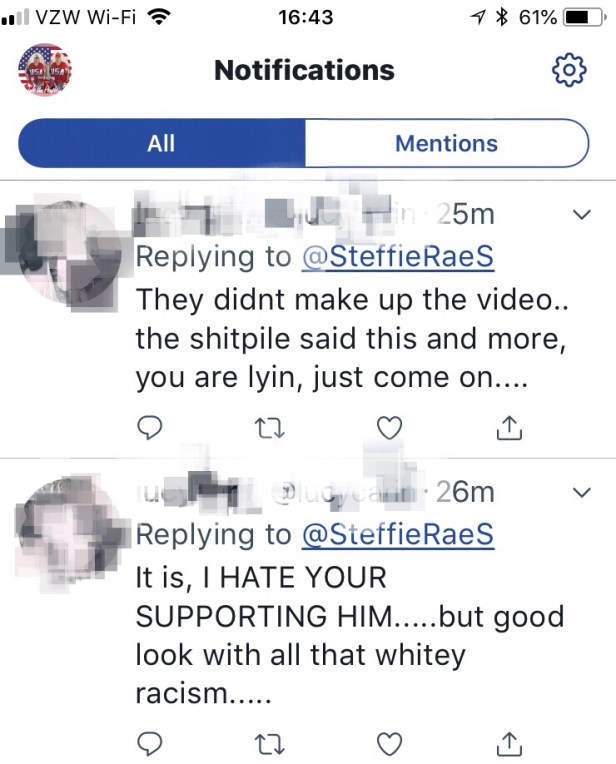The image size is (616, 764).
Task: Reply to the 26m tweet
Action: (x=149, y=744)
